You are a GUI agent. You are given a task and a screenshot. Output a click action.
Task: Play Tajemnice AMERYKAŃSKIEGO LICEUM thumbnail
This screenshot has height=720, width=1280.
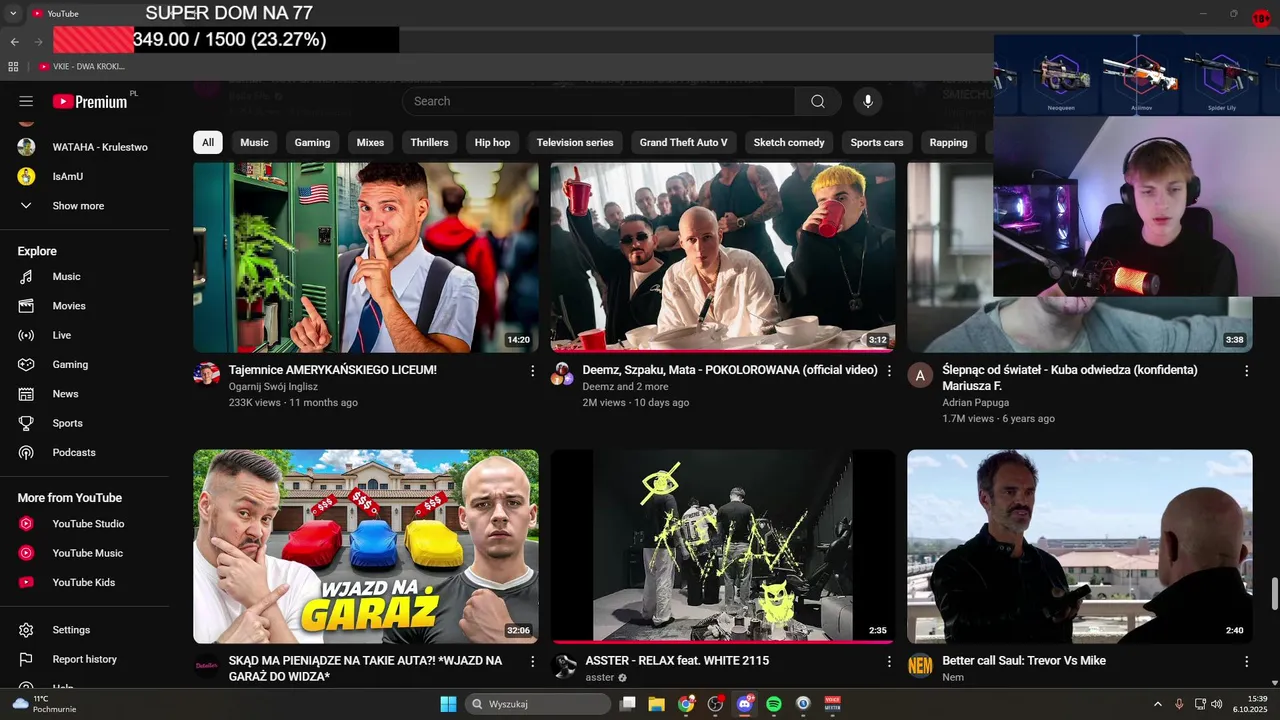366,257
